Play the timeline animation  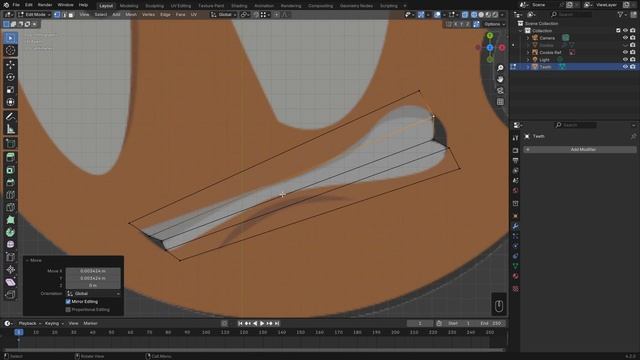[262, 324]
